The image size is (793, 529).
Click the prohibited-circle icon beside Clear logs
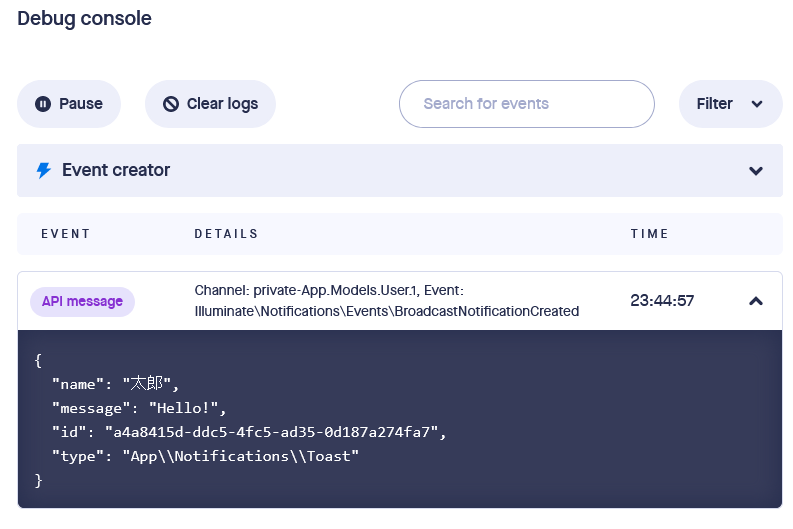[171, 104]
